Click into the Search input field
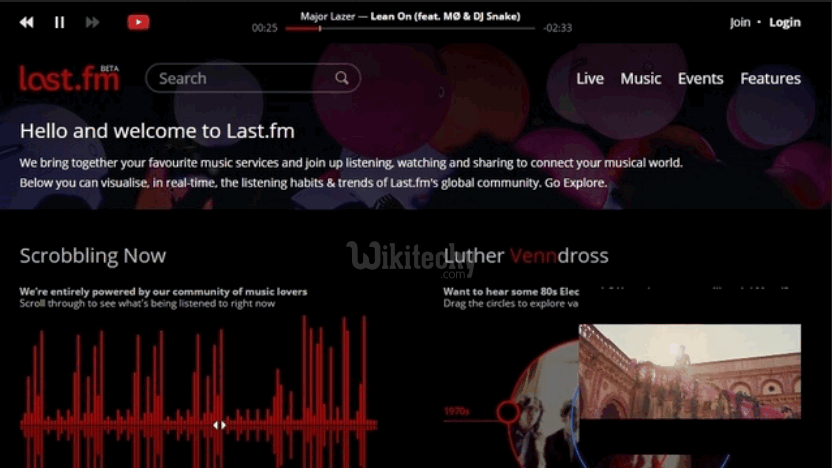832x468 pixels. click(240, 78)
